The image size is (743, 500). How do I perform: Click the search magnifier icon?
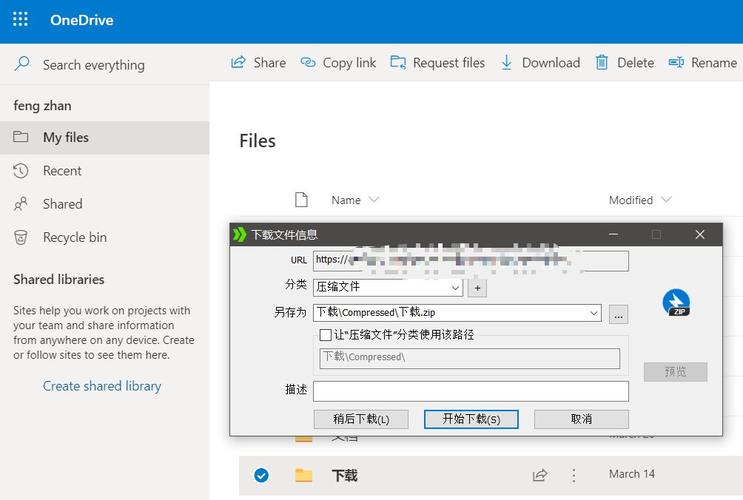click(x=22, y=64)
